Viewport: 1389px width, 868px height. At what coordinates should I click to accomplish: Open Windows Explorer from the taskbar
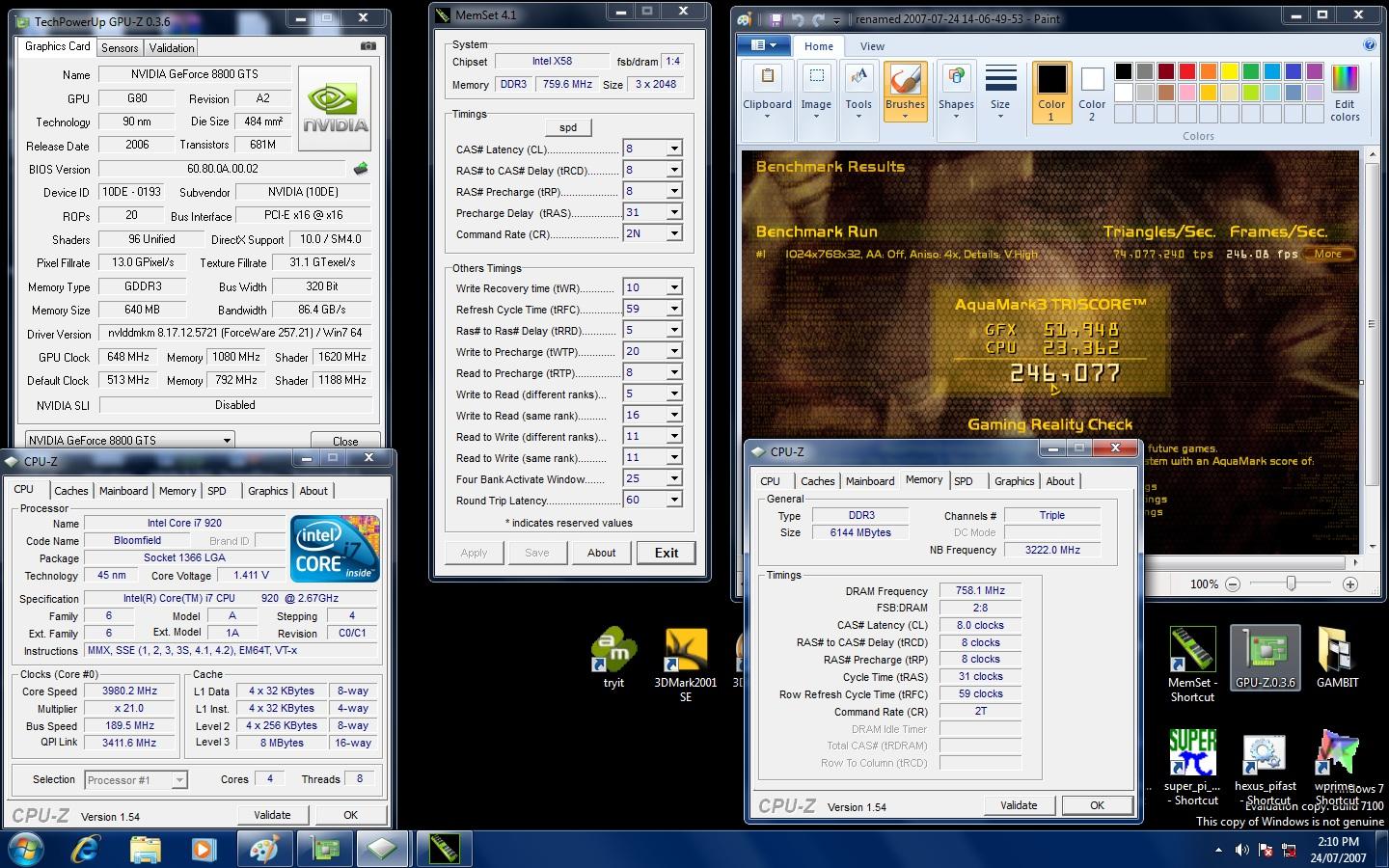[x=145, y=850]
